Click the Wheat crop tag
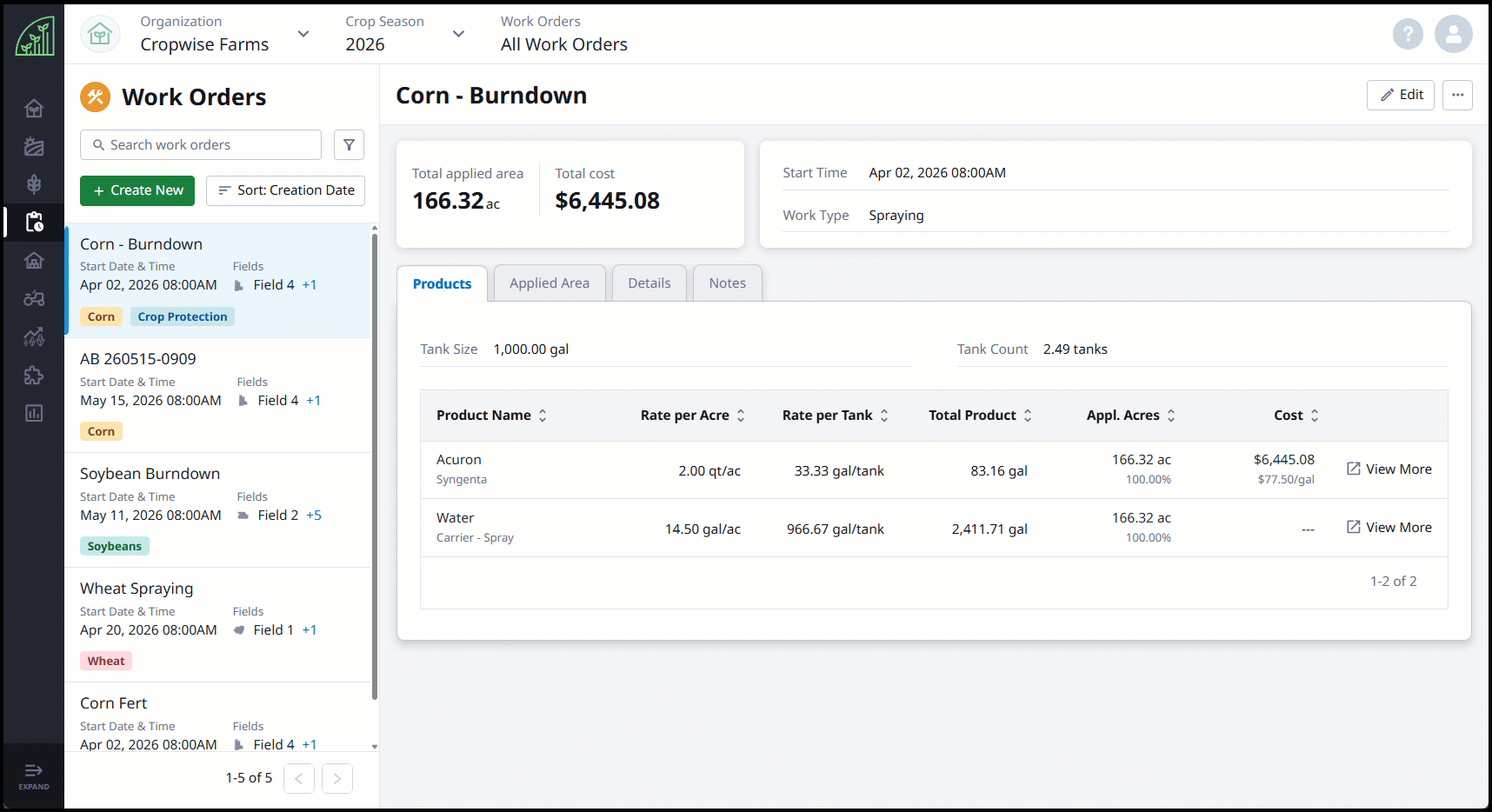 tap(106, 662)
